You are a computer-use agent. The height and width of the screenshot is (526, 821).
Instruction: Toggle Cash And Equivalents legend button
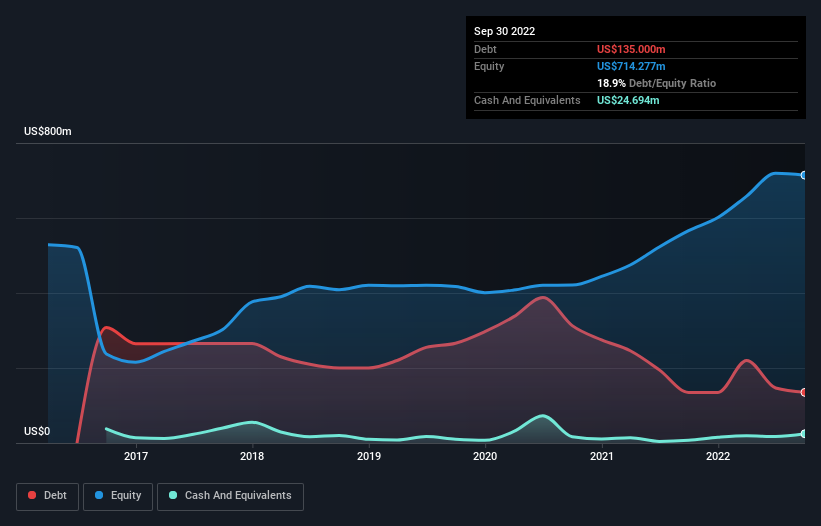tap(230, 496)
